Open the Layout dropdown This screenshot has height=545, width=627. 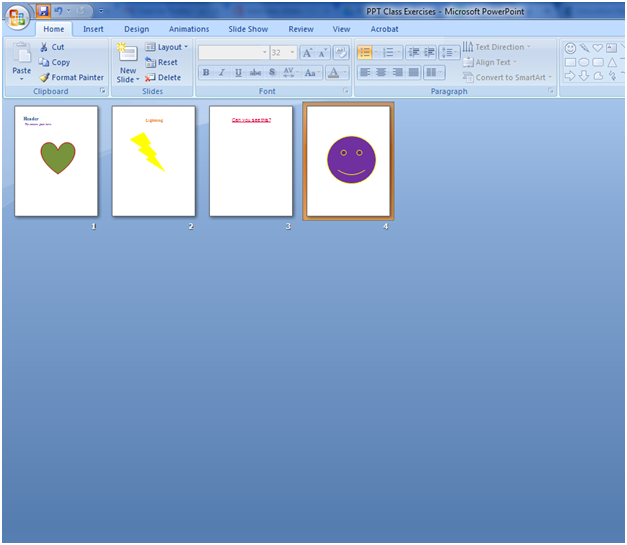click(x=166, y=47)
